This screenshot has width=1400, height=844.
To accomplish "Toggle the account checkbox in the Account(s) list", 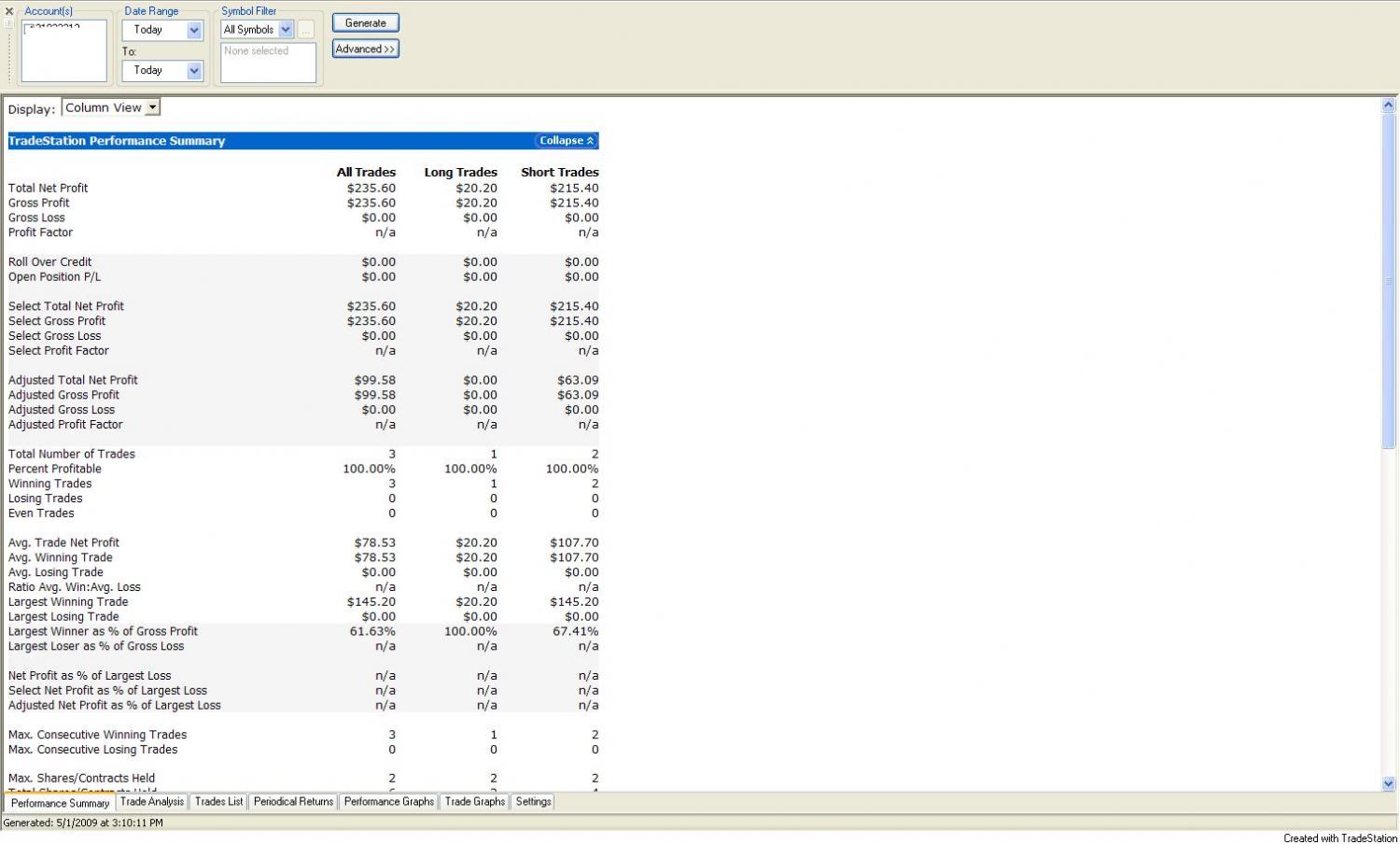I will point(28,28).
